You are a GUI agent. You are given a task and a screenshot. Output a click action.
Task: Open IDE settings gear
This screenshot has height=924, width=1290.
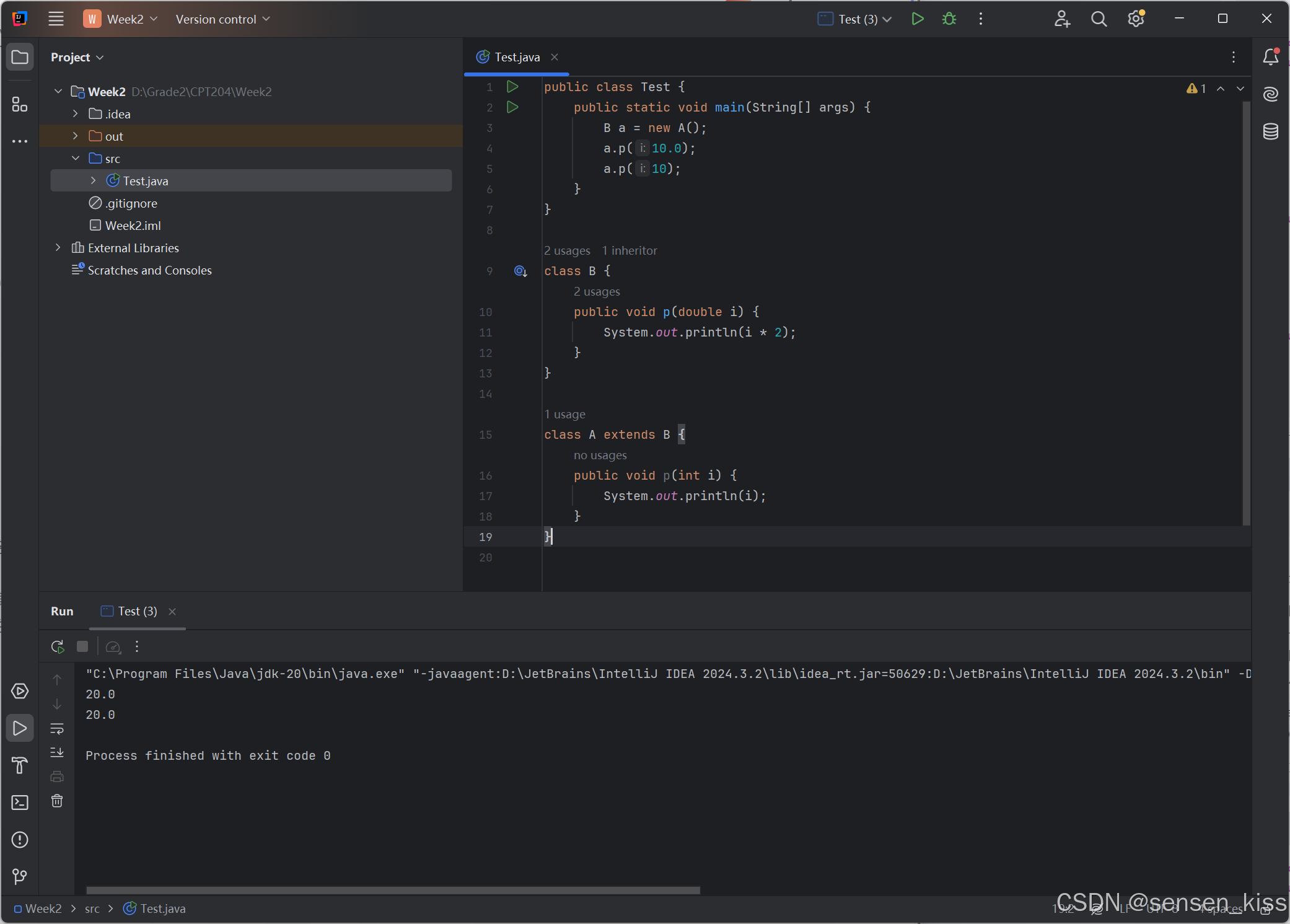(x=1136, y=19)
